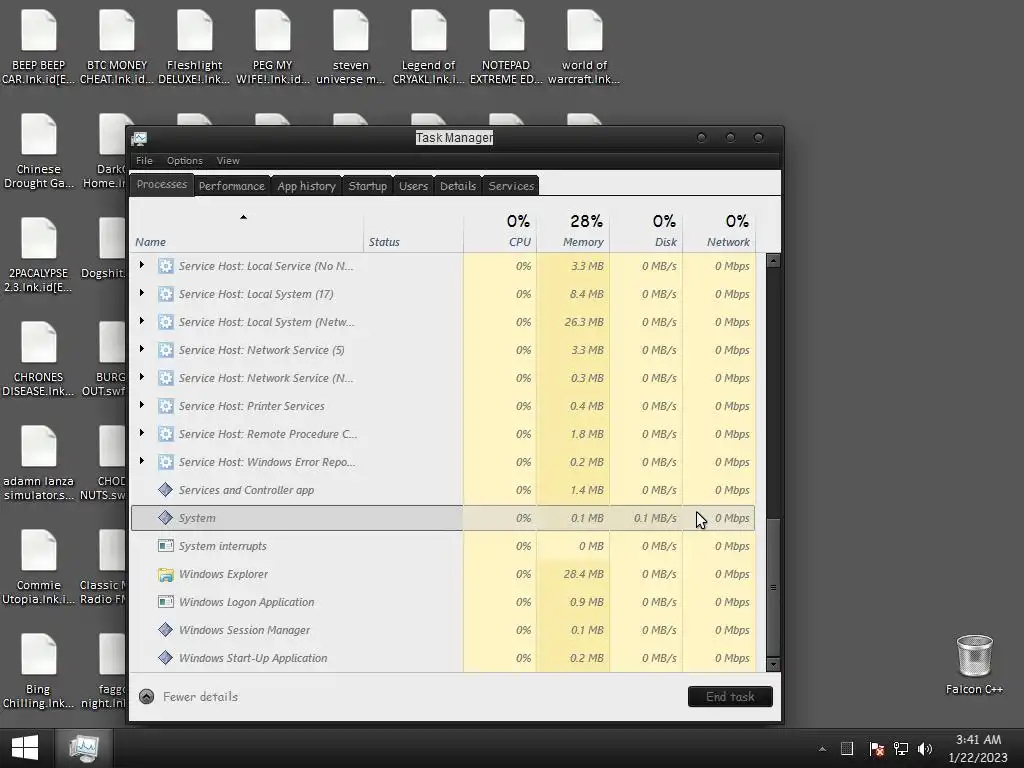Click the End task button
Screen dimensions: 1024x768
(730, 697)
